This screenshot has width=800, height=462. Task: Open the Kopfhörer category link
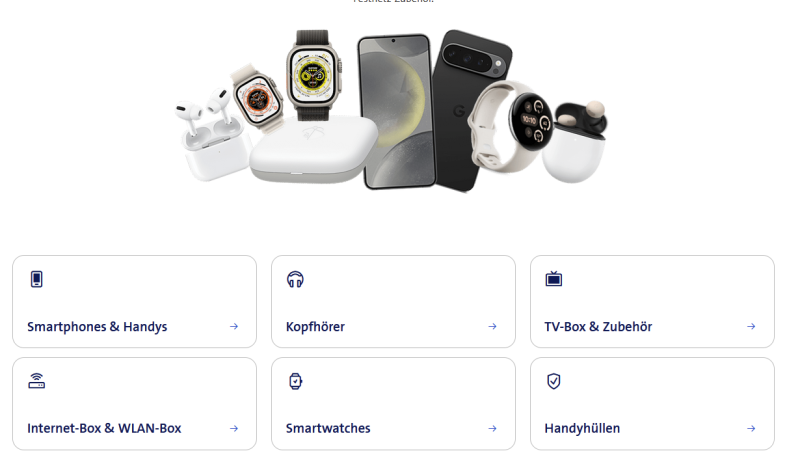[393, 302]
